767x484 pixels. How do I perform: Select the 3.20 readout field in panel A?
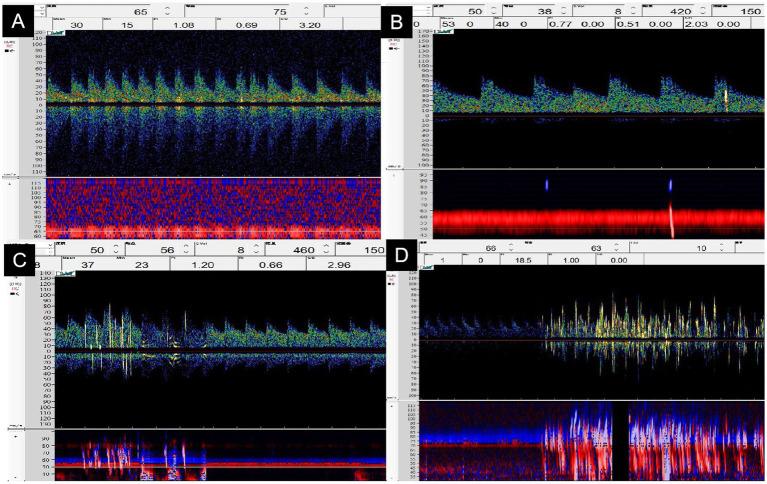(308, 26)
